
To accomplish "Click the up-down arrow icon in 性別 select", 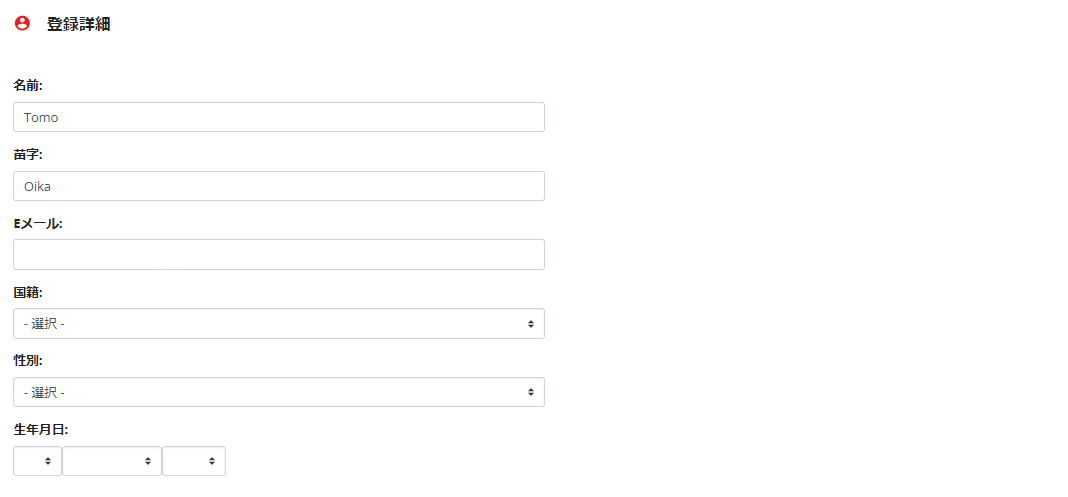I will [x=531, y=393].
